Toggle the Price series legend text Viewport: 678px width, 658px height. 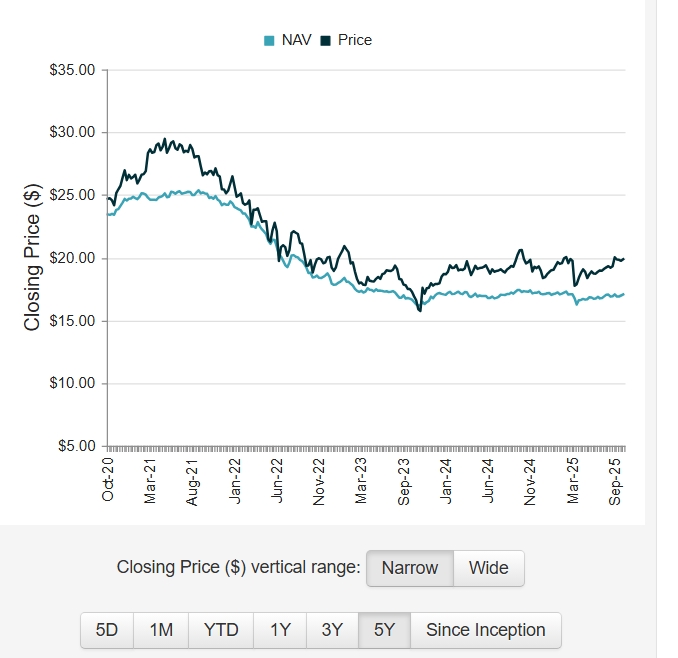354,40
